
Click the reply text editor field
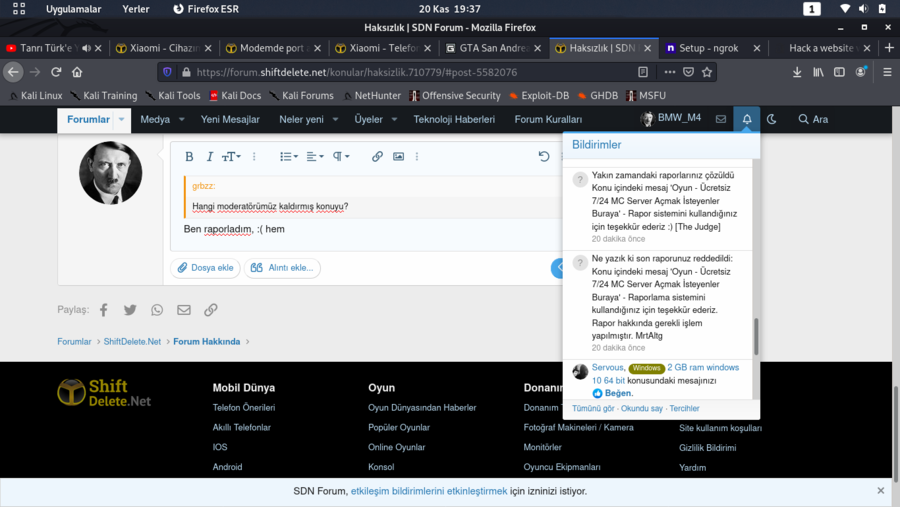(360, 229)
